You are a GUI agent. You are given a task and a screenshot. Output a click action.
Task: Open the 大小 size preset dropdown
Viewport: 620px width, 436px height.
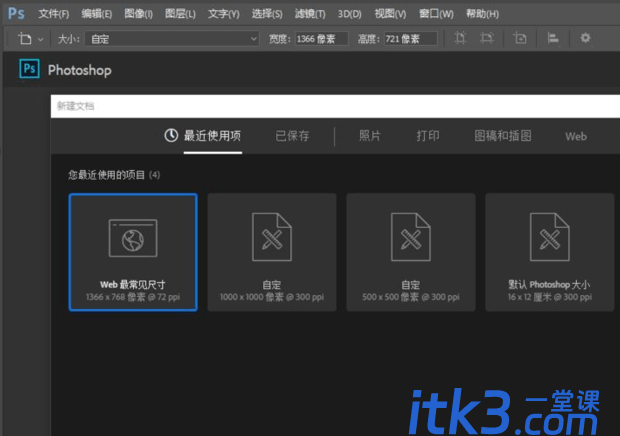point(172,39)
